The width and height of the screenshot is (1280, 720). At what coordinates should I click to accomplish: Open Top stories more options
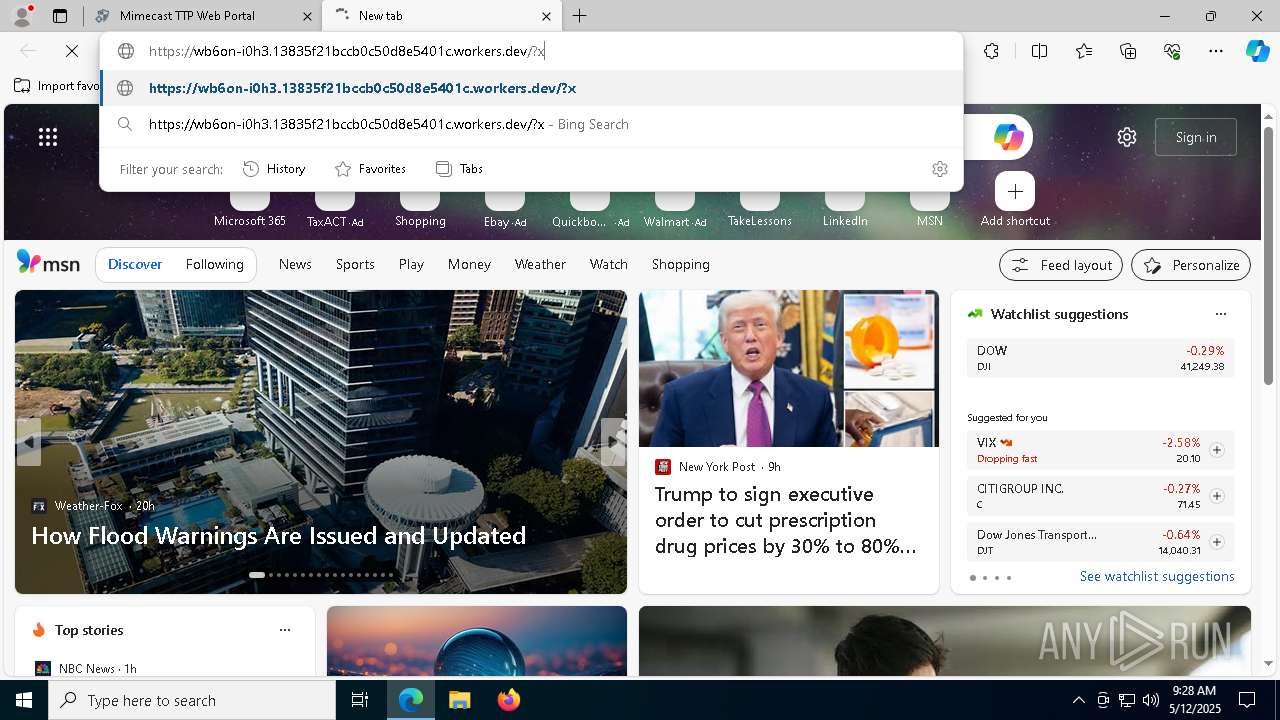click(x=285, y=630)
